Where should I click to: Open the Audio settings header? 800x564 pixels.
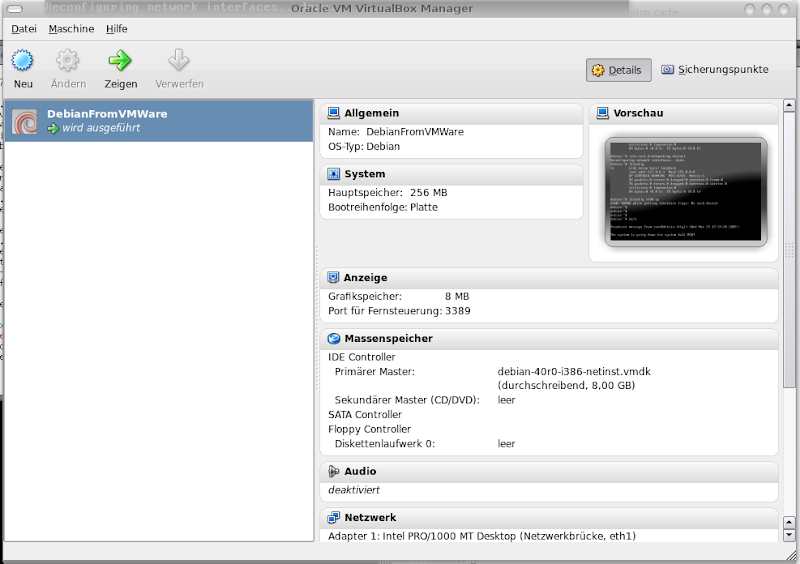(x=360, y=471)
